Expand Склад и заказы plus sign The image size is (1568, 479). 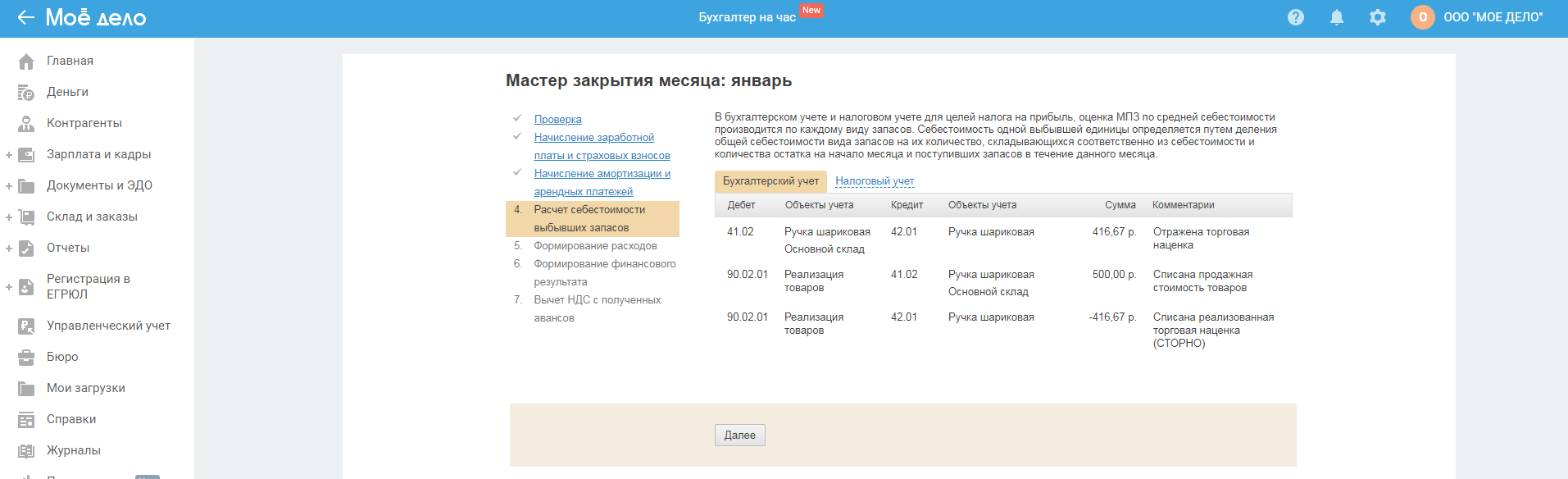[8, 217]
